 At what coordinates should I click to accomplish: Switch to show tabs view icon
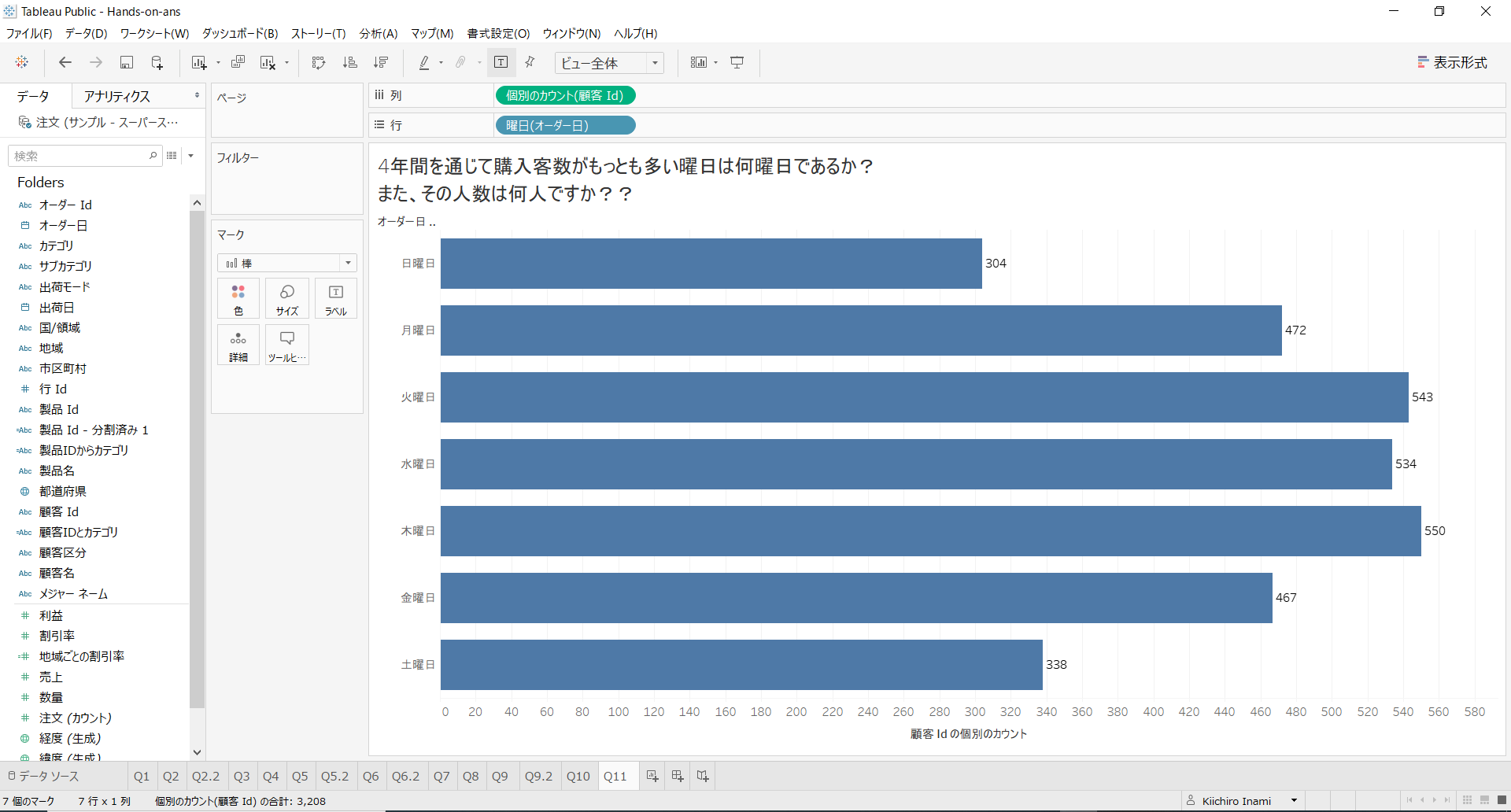tap(1502, 800)
